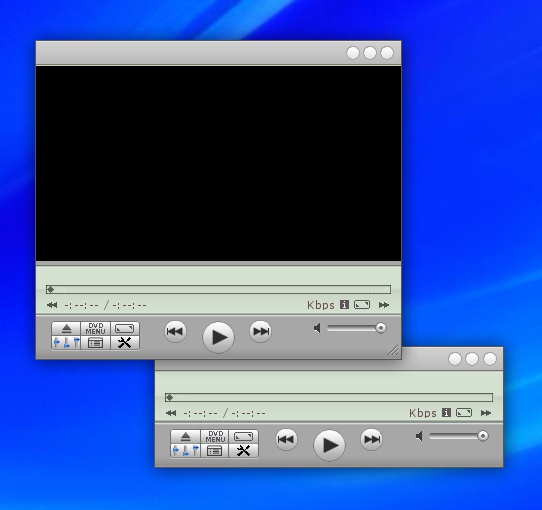Viewport: 542px width, 510px height.
Task: Click the volume slider knob in large player
Action: tap(381, 328)
